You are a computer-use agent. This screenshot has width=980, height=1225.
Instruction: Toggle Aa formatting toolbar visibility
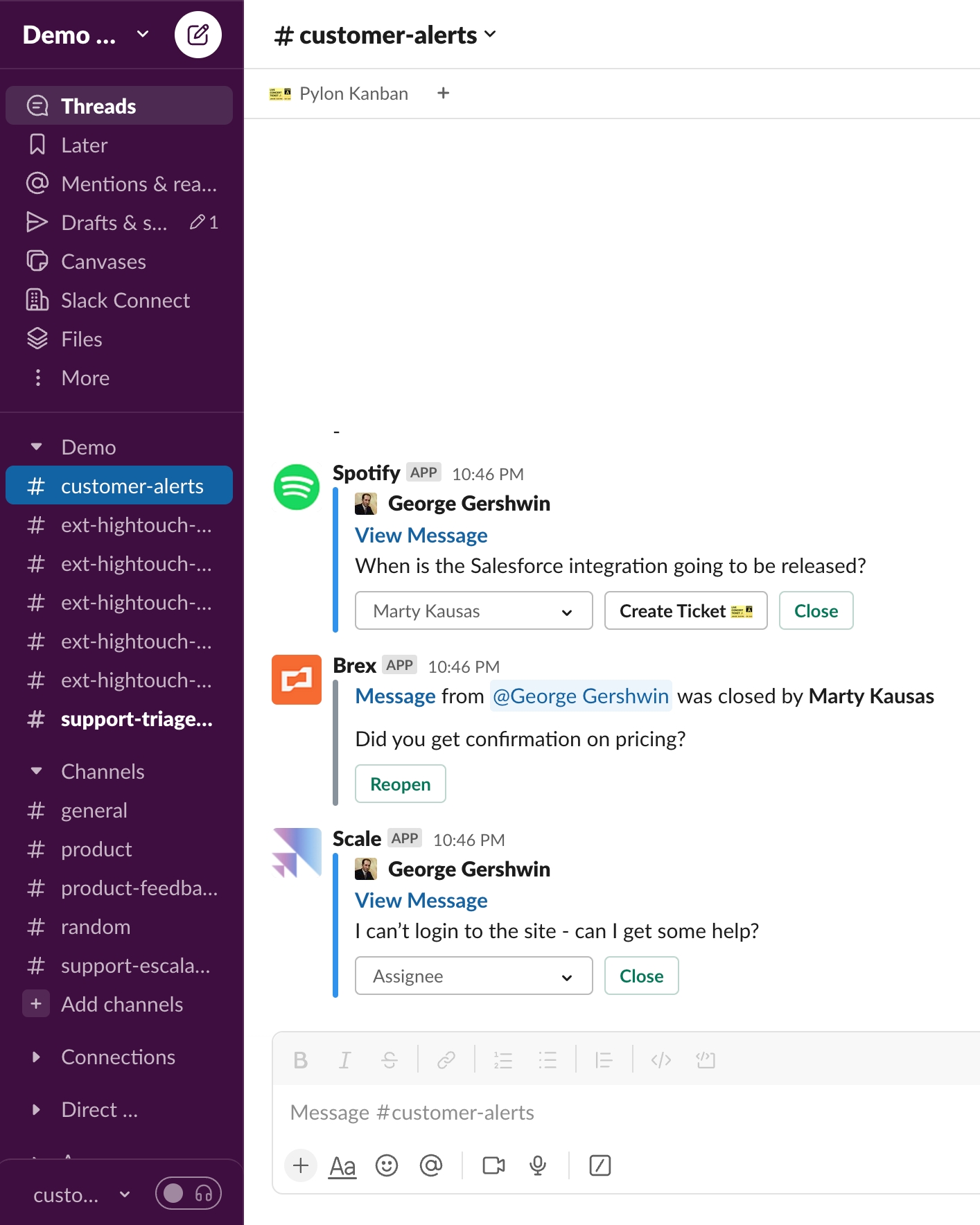pyautogui.click(x=342, y=1165)
